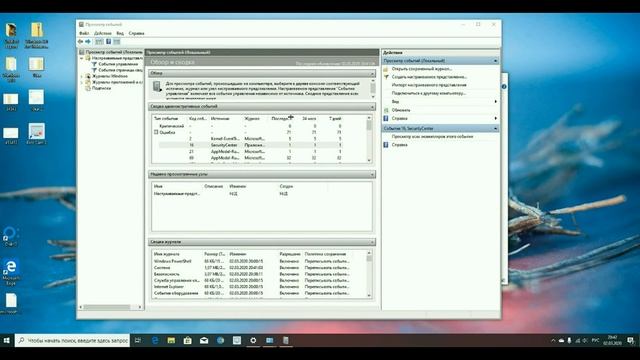
Task: Collapse the Событие 16, SecurityCenter actions group
Action: (x=496, y=129)
